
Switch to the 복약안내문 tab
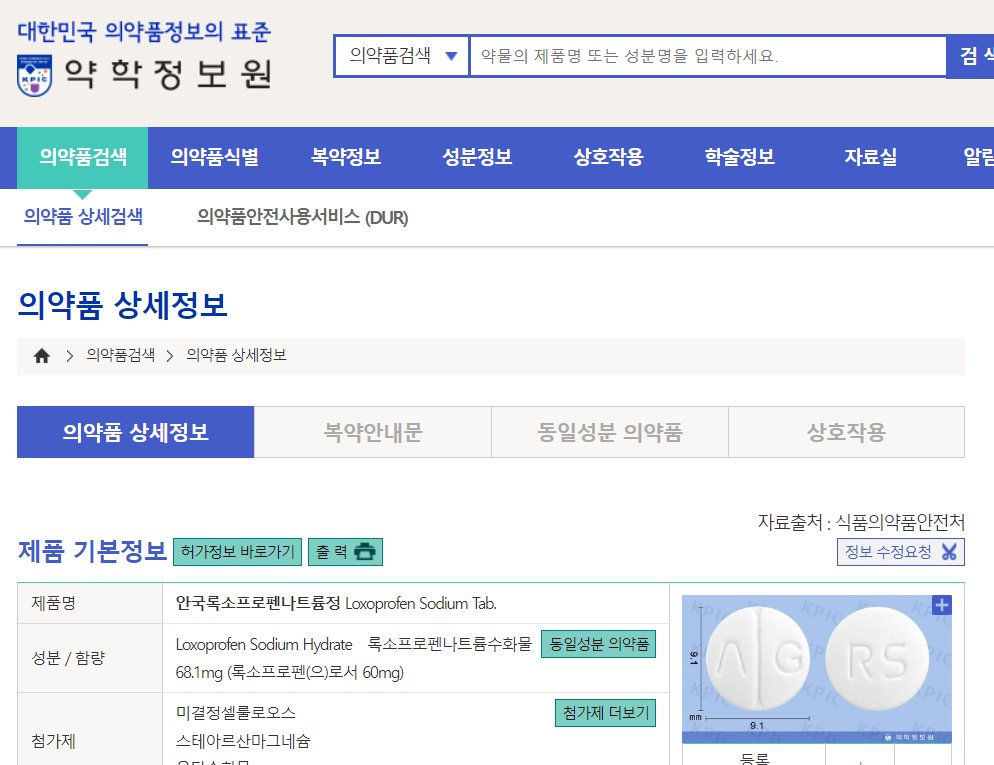point(372,432)
